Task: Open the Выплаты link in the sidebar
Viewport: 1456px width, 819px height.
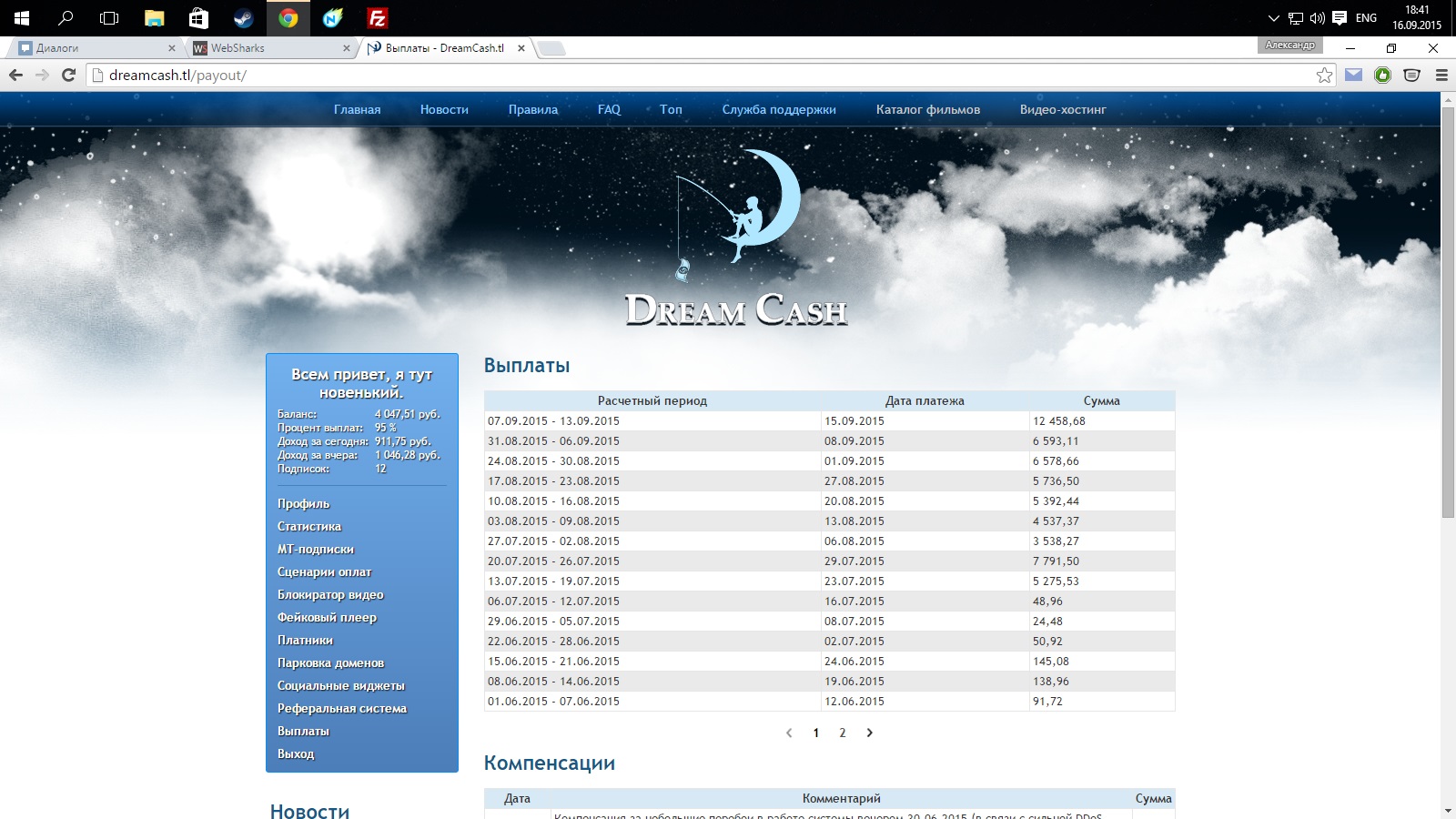Action: [x=303, y=731]
